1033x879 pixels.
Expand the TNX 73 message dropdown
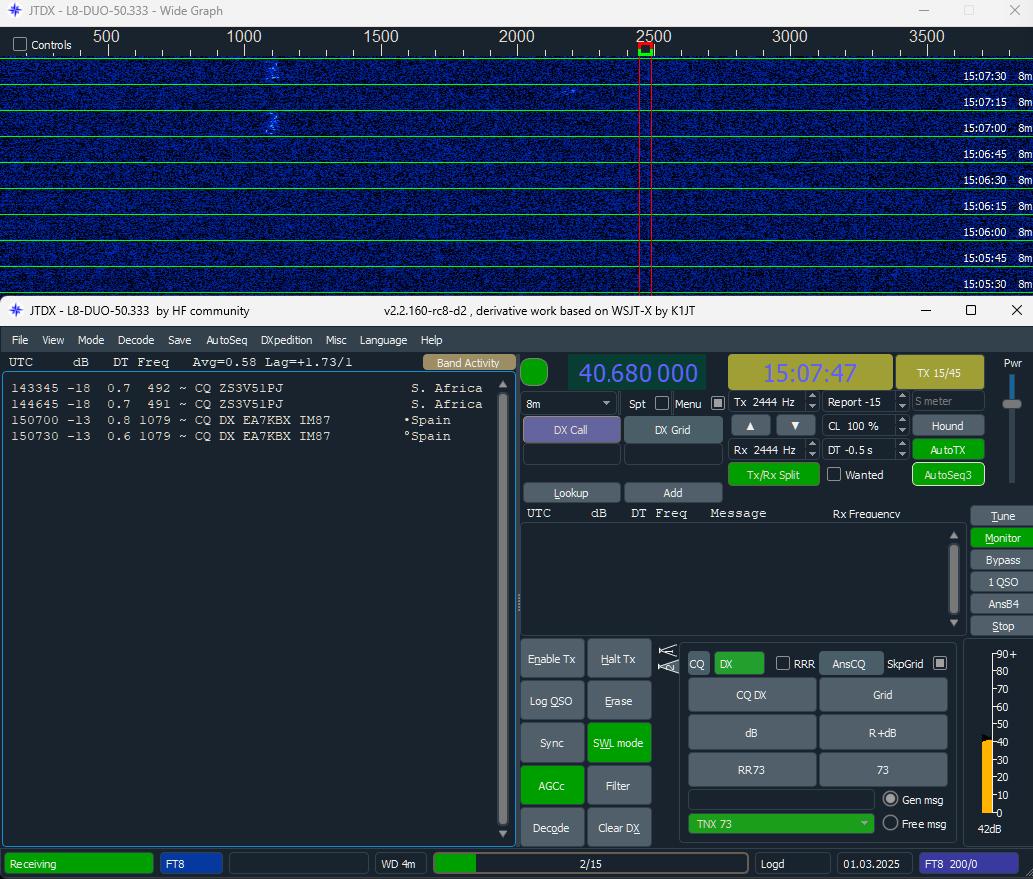click(781, 824)
